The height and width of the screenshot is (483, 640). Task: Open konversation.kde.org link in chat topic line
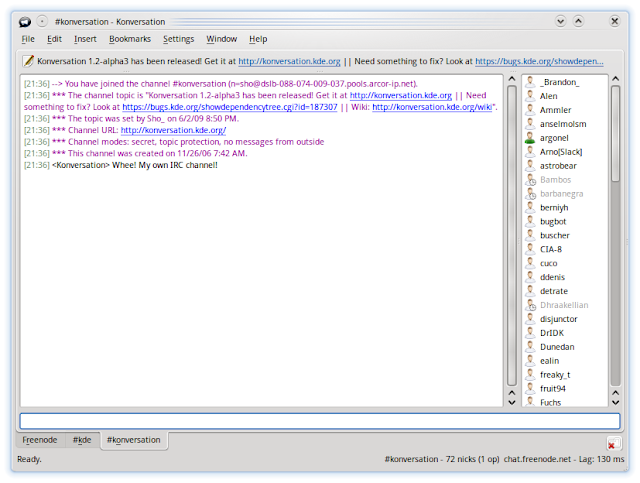coord(401,95)
